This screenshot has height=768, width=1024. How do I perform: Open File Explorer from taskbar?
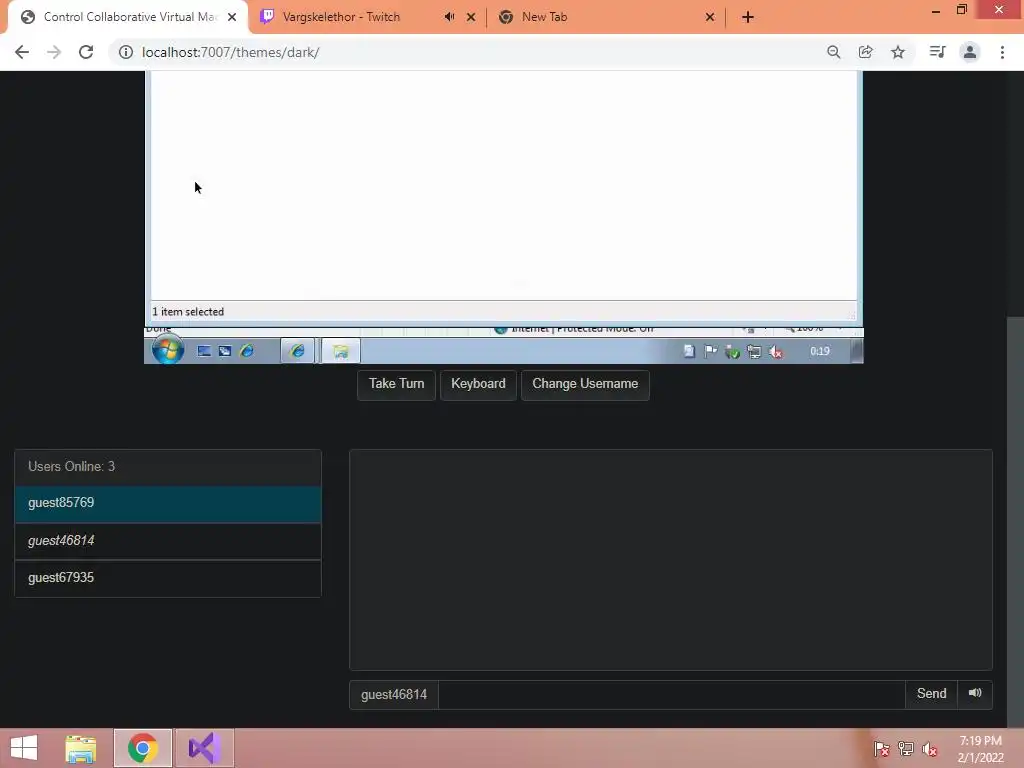(81, 748)
